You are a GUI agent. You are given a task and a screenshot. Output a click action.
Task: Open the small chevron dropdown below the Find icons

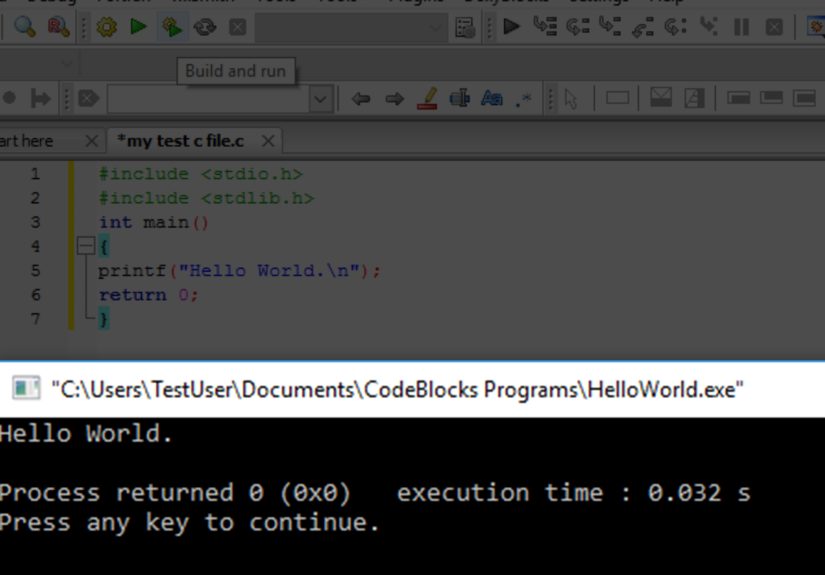pyautogui.click(x=67, y=64)
